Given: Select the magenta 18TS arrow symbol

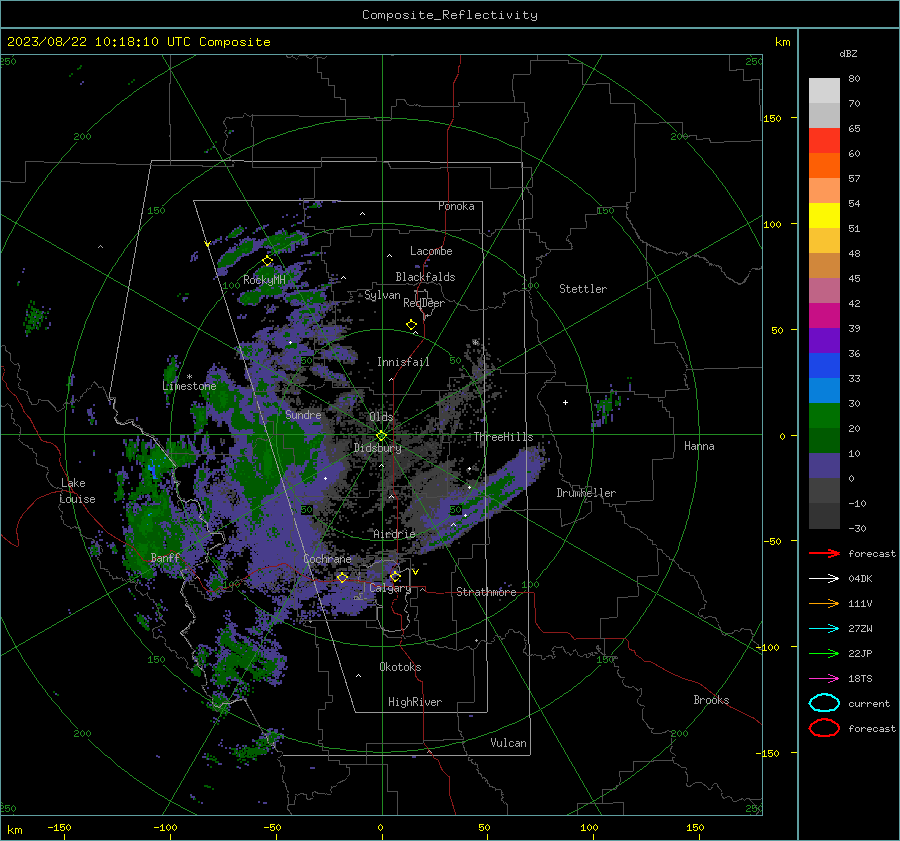Looking at the screenshot, I should click(824, 678).
